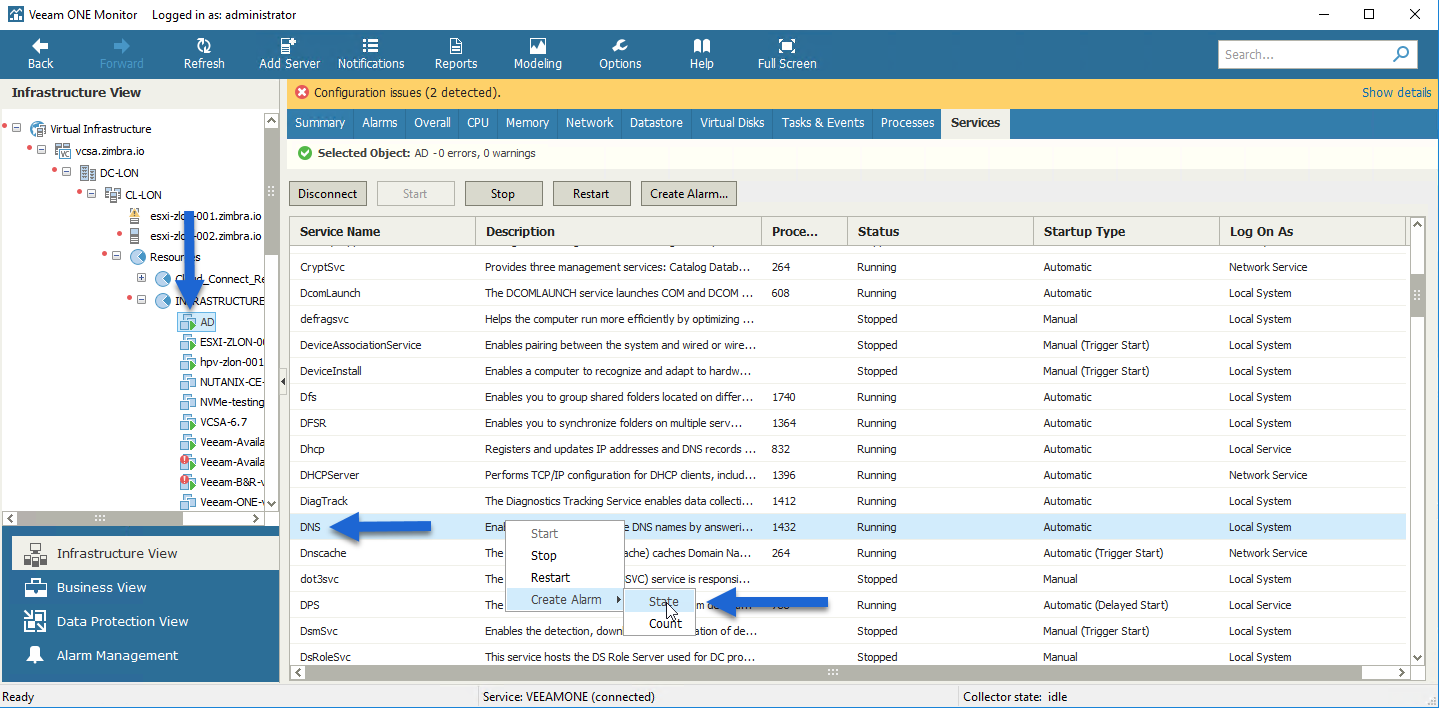Image resolution: width=1439 pixels, height=708 pixels.
Task: Open the Show details link
Action: point(1396,92)
